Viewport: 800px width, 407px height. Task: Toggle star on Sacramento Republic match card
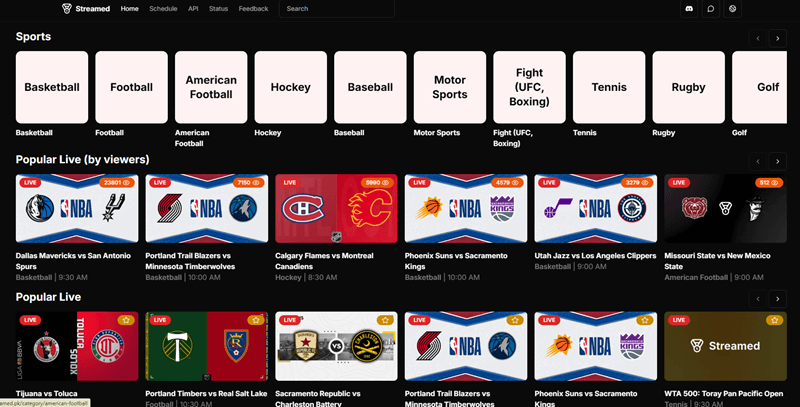[x=385, y=320]
